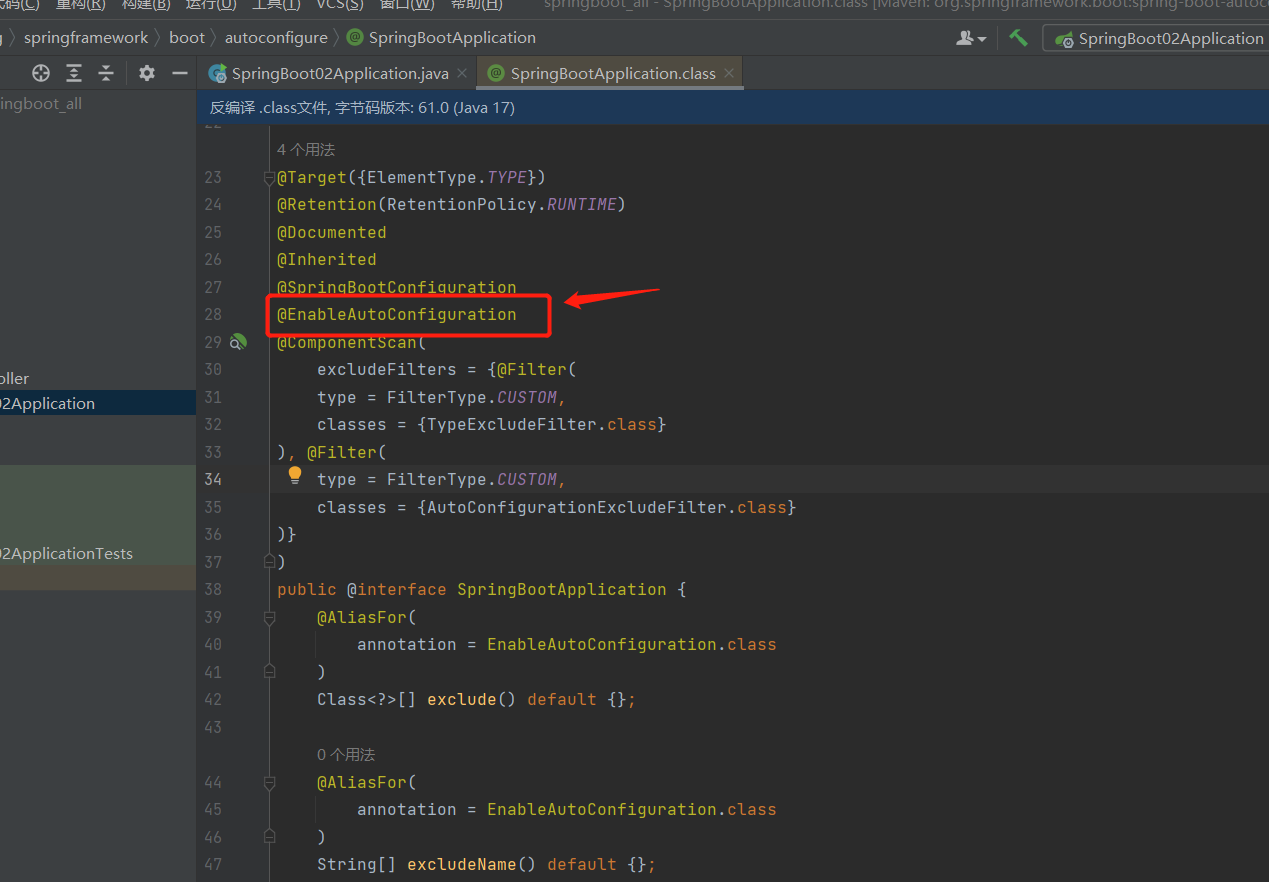Collapse the fold marker on line 39

point(268,618)
